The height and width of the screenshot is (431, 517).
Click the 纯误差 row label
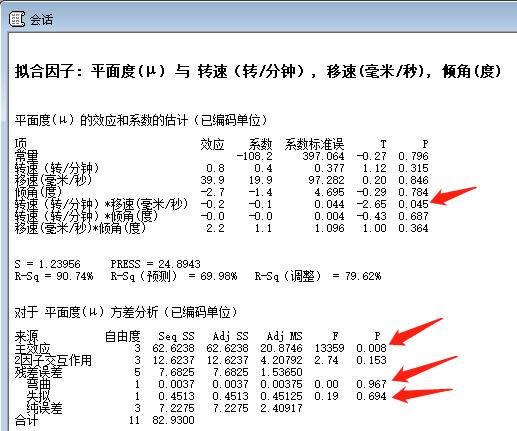click(x=44, y=408)
